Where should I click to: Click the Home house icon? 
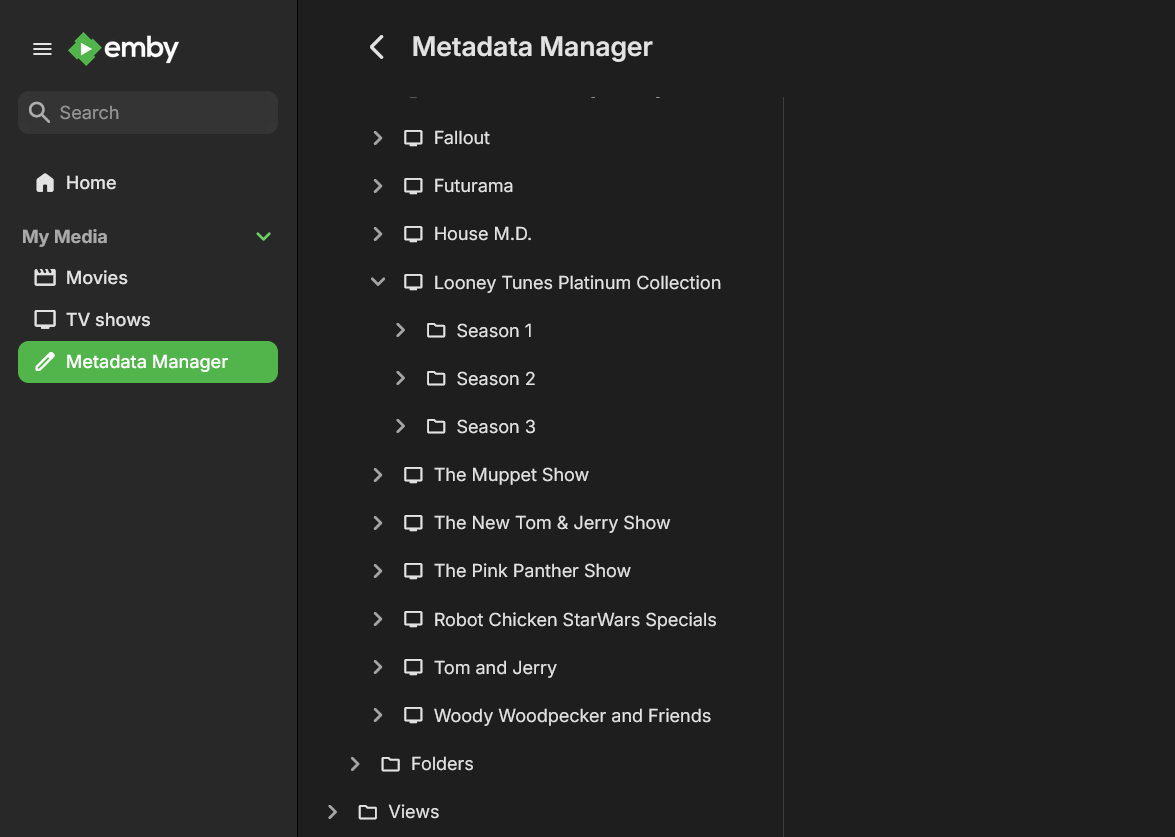tap(45, 183)
